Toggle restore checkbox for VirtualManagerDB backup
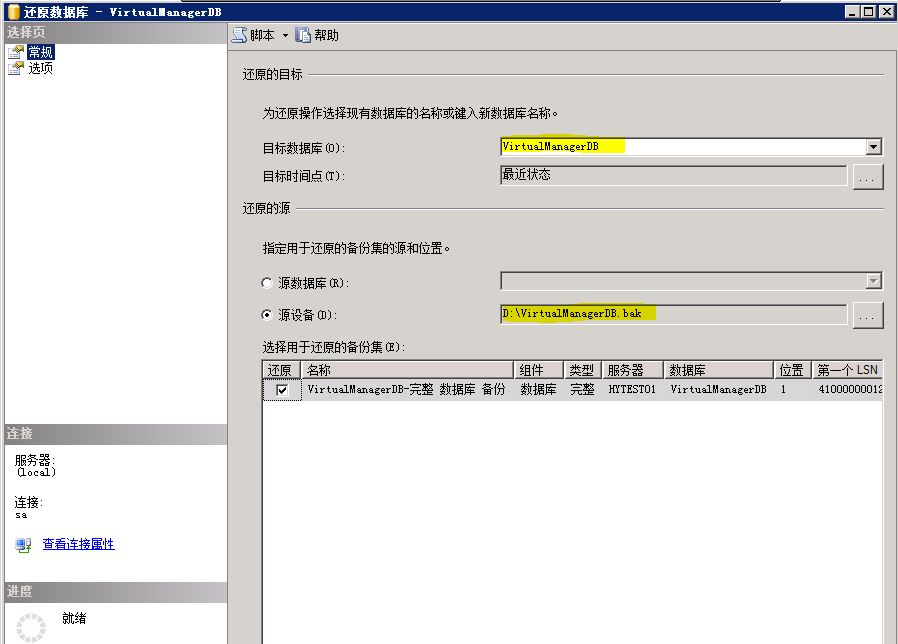Screen dimensions: 898x644 pos(282,390)
